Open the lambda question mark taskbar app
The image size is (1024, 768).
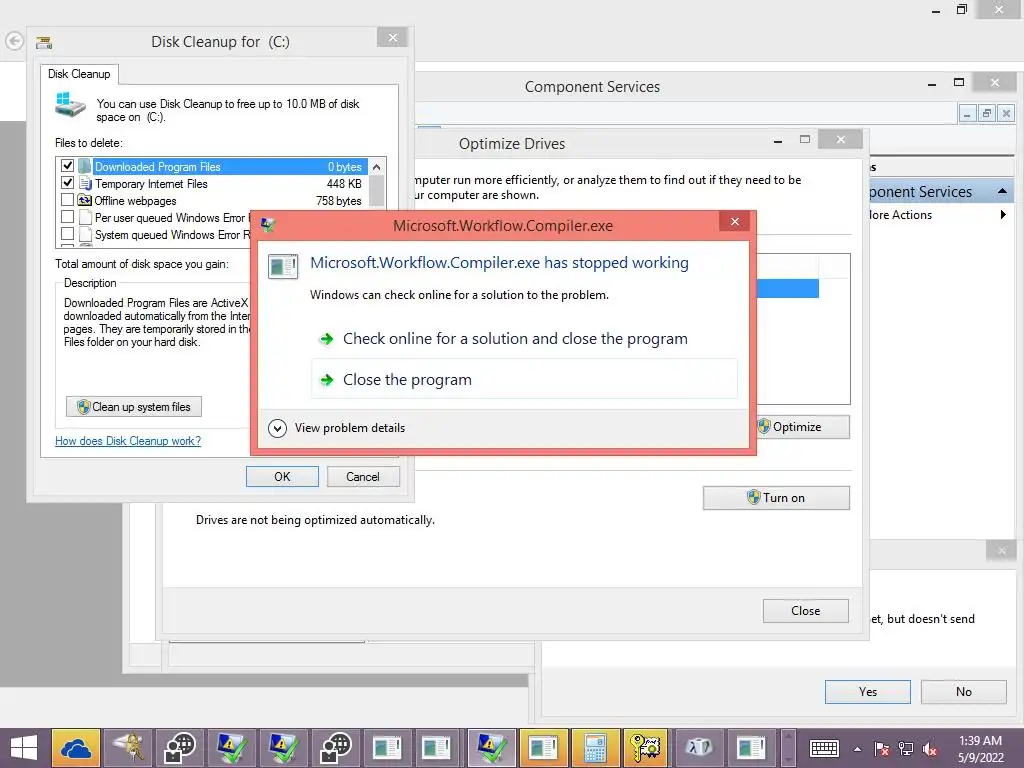[x=699, y=748]
